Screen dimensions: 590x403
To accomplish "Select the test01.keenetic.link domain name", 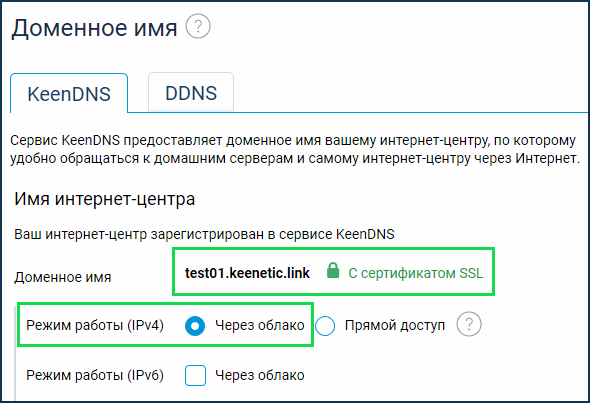I will click(x=247, y=273).
